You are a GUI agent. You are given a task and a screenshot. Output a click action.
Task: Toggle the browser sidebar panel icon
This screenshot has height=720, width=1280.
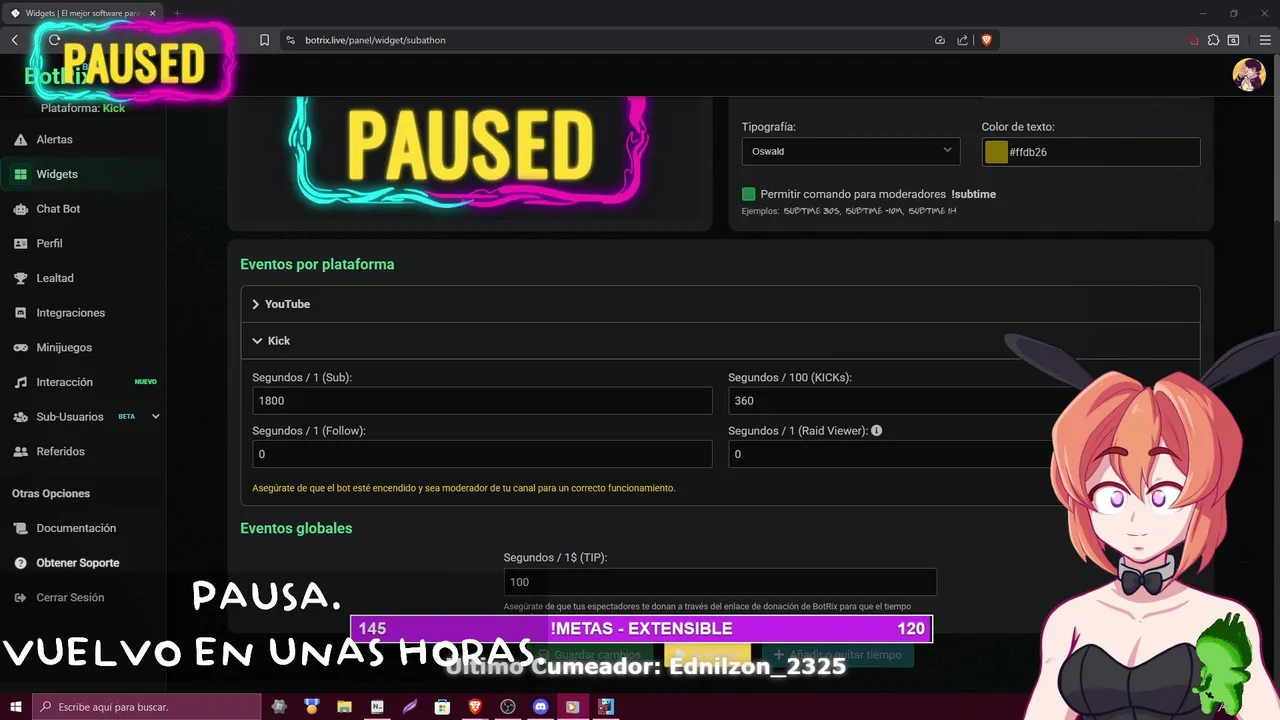tap(1233, 40)
